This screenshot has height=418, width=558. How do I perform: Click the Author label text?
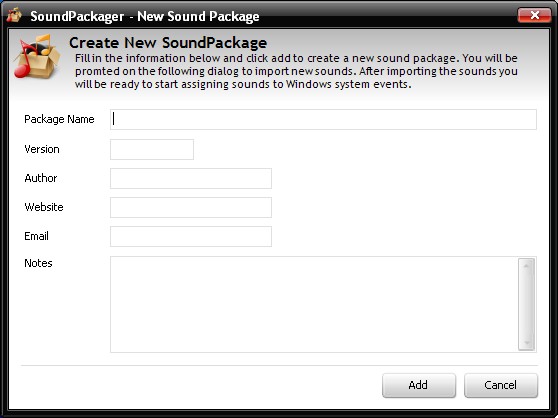41,178
